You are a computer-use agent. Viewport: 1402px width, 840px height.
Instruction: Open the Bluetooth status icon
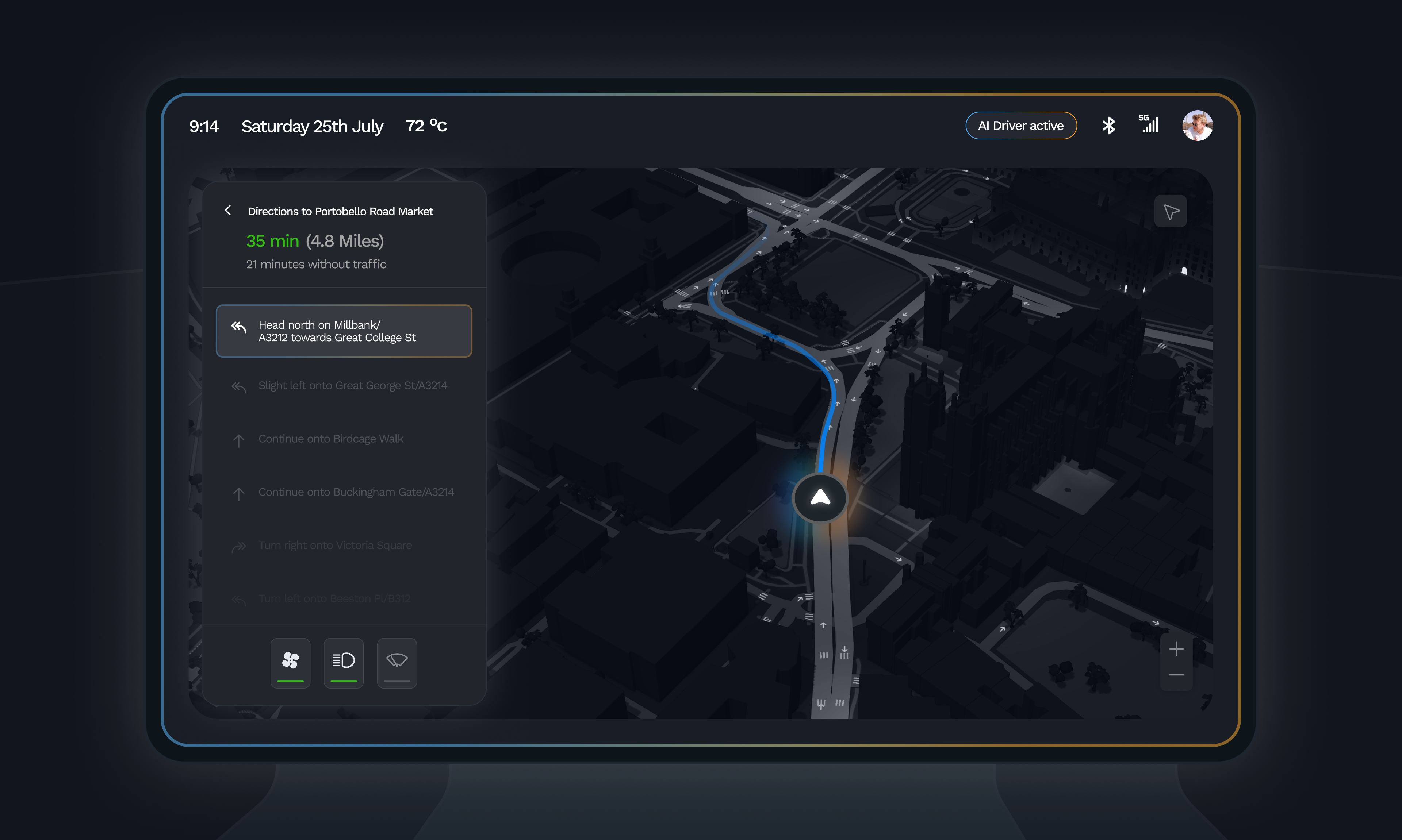coord(1108,126)
